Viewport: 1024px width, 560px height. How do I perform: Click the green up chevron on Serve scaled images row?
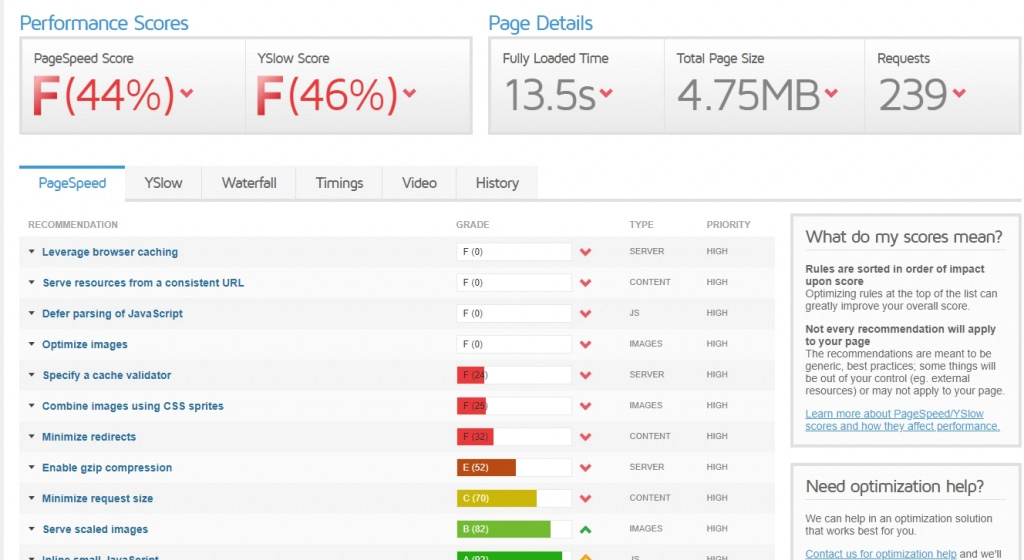(x=585, y=529)
